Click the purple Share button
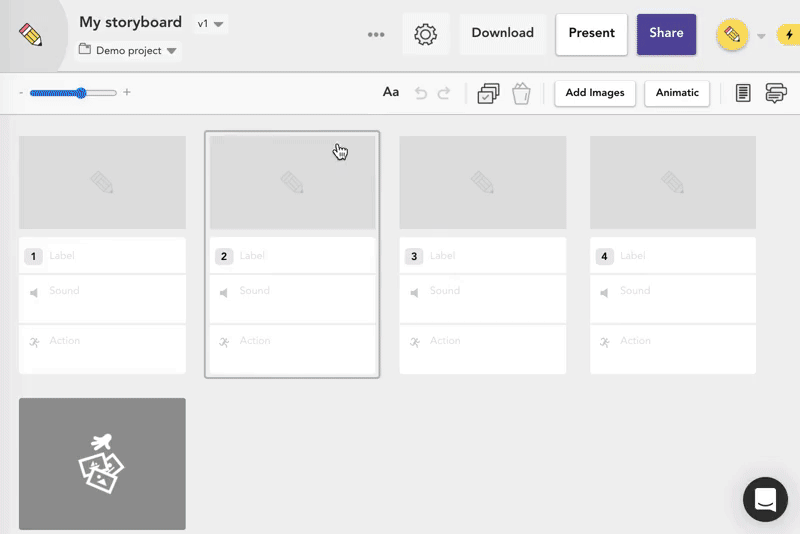 (x=666, y=33)
